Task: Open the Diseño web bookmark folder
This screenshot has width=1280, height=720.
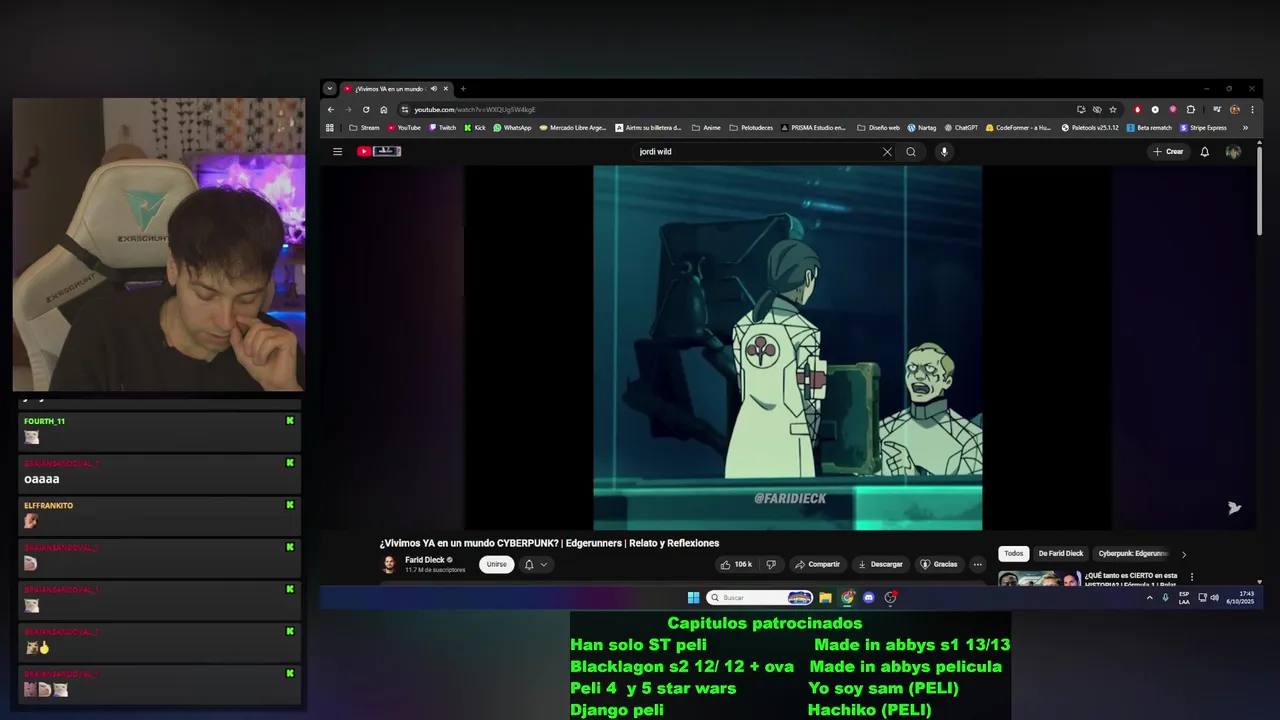Action: 878,128
